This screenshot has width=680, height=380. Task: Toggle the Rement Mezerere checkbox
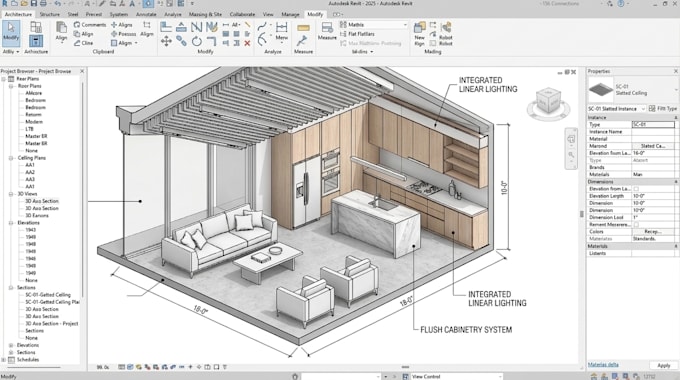click(636, 225)
